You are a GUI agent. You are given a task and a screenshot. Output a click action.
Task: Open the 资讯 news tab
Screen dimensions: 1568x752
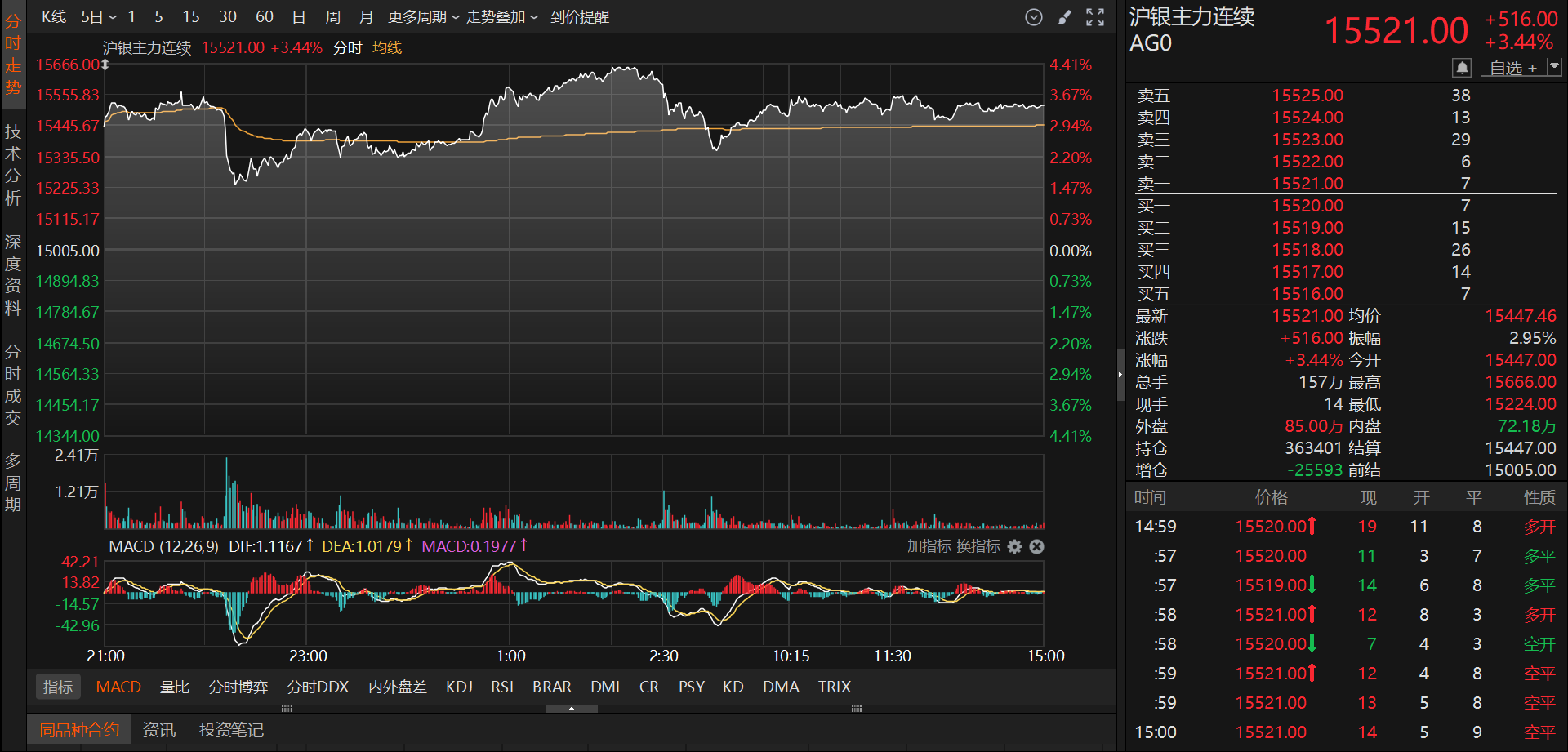[158, 729]
